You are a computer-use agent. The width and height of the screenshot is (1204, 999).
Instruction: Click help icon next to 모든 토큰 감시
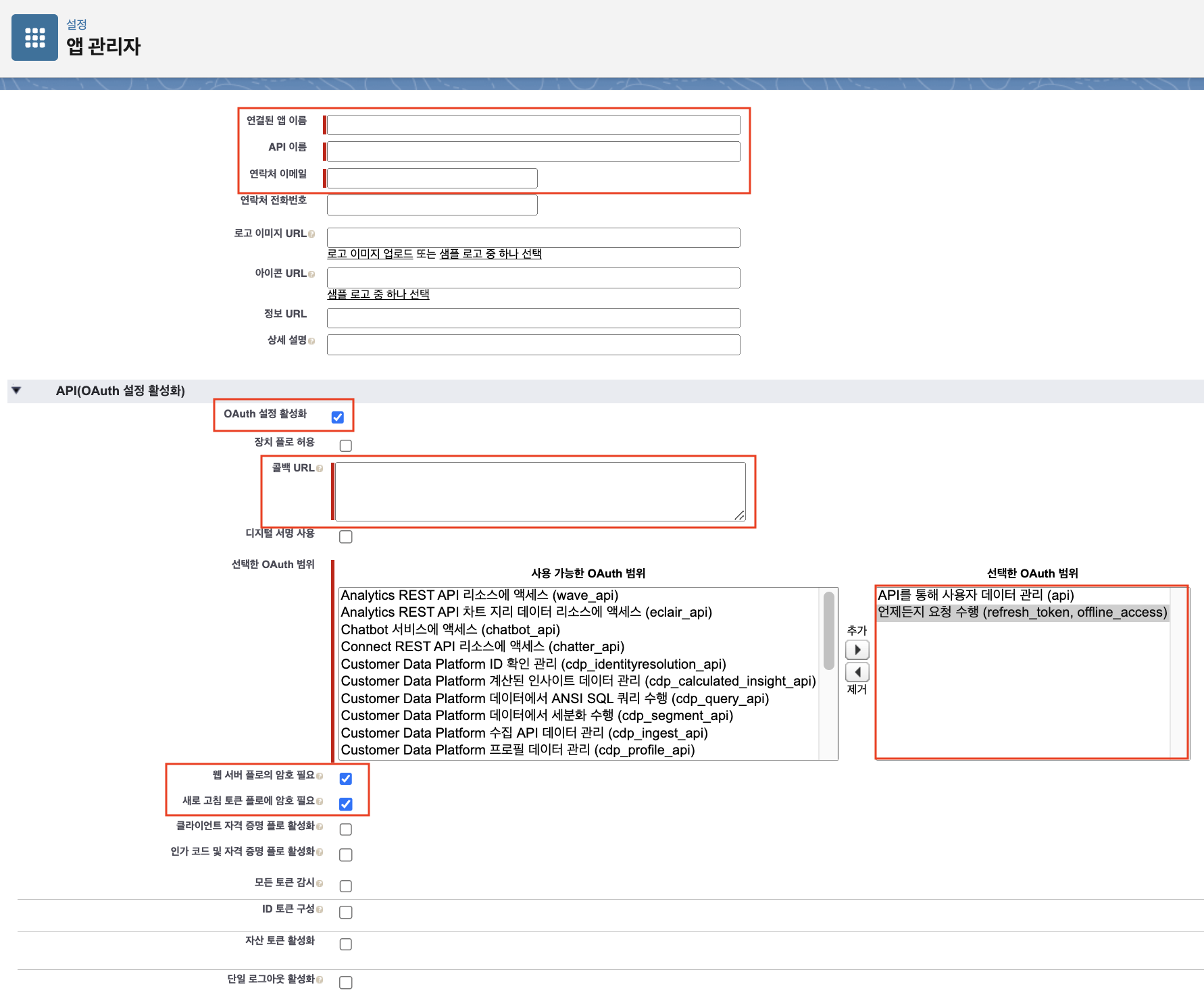320,883
